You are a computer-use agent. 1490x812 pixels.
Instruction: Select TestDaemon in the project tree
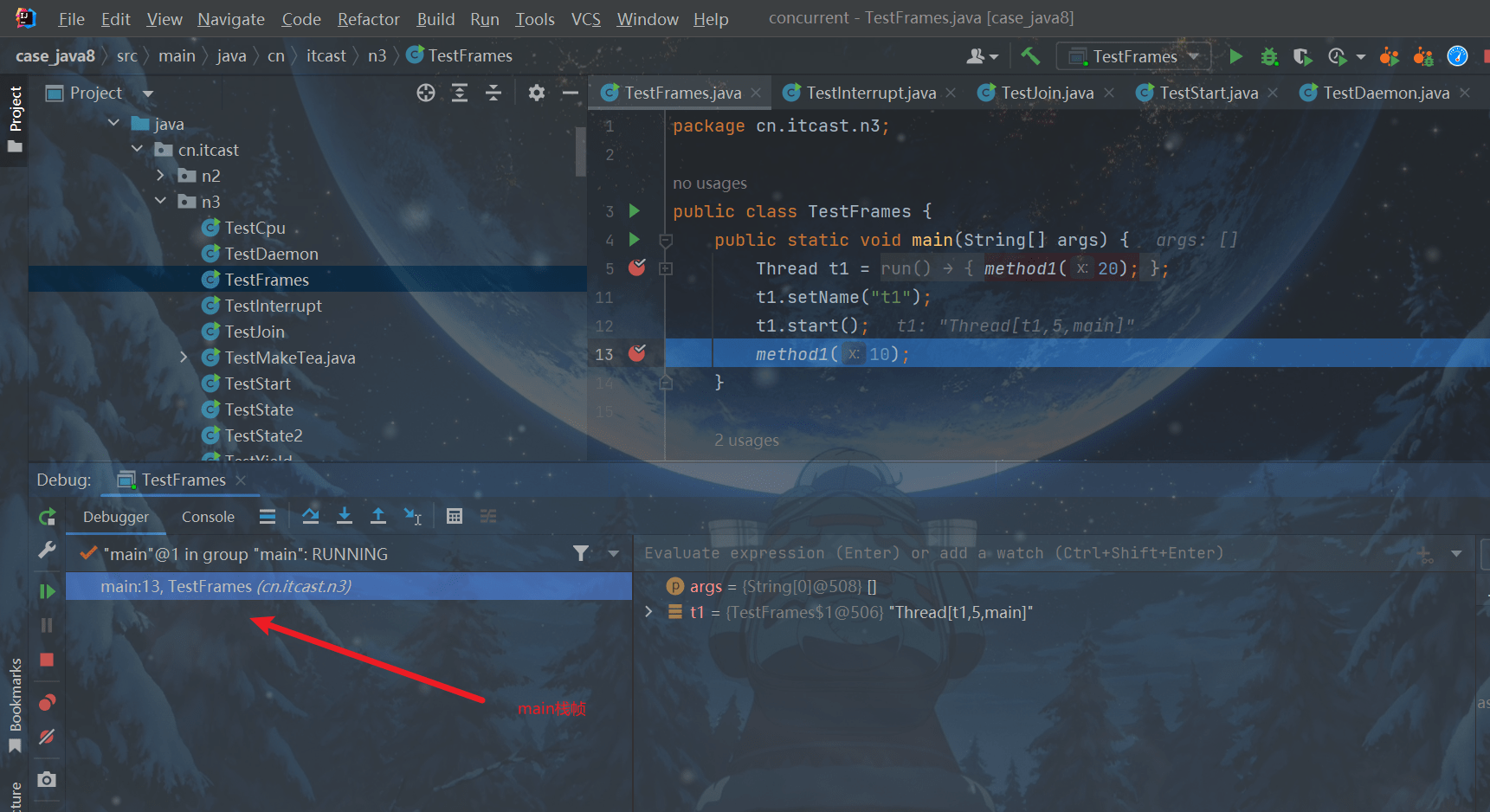click(x=271, y=254)
